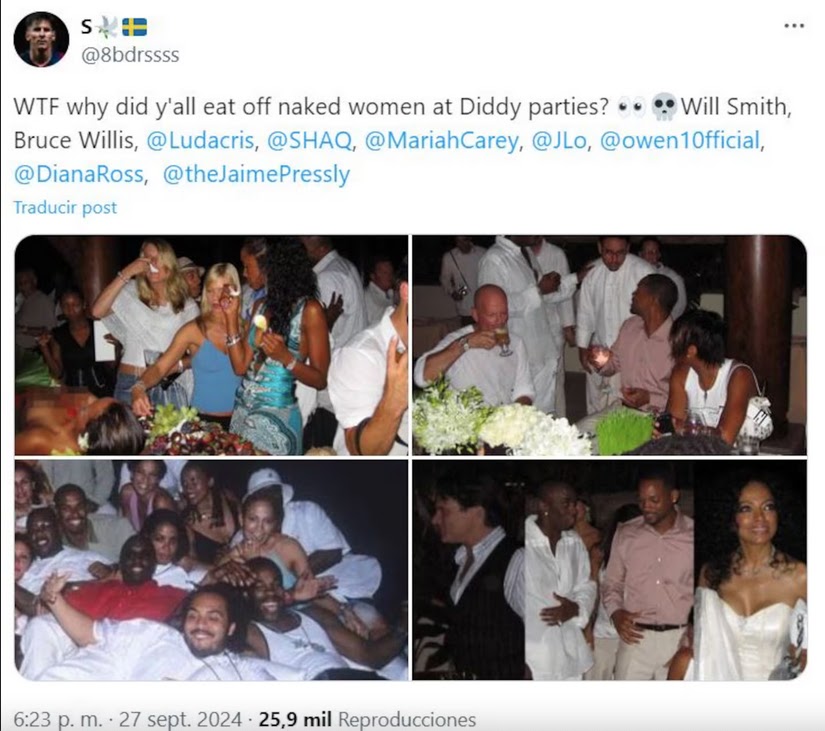Open the @SHAQ mention link
The width and height of the screenshot is (825, 731).
pos(309,141)
